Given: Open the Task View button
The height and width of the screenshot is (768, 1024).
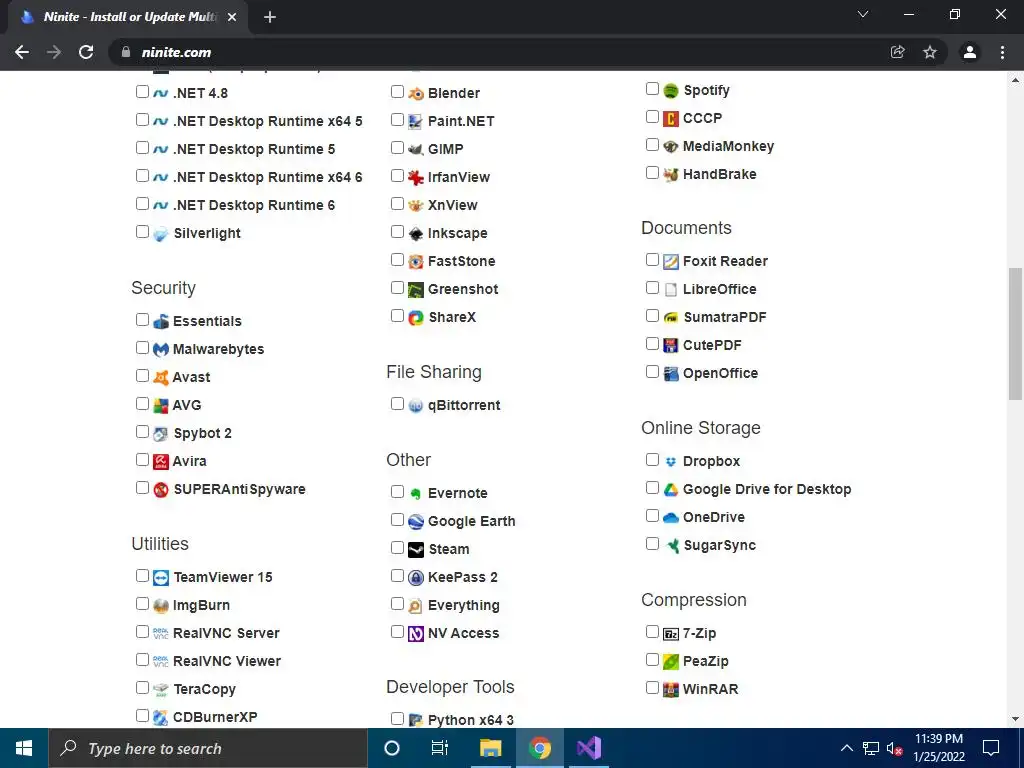Looking at the screenshot, I should (x=440, y=748).
